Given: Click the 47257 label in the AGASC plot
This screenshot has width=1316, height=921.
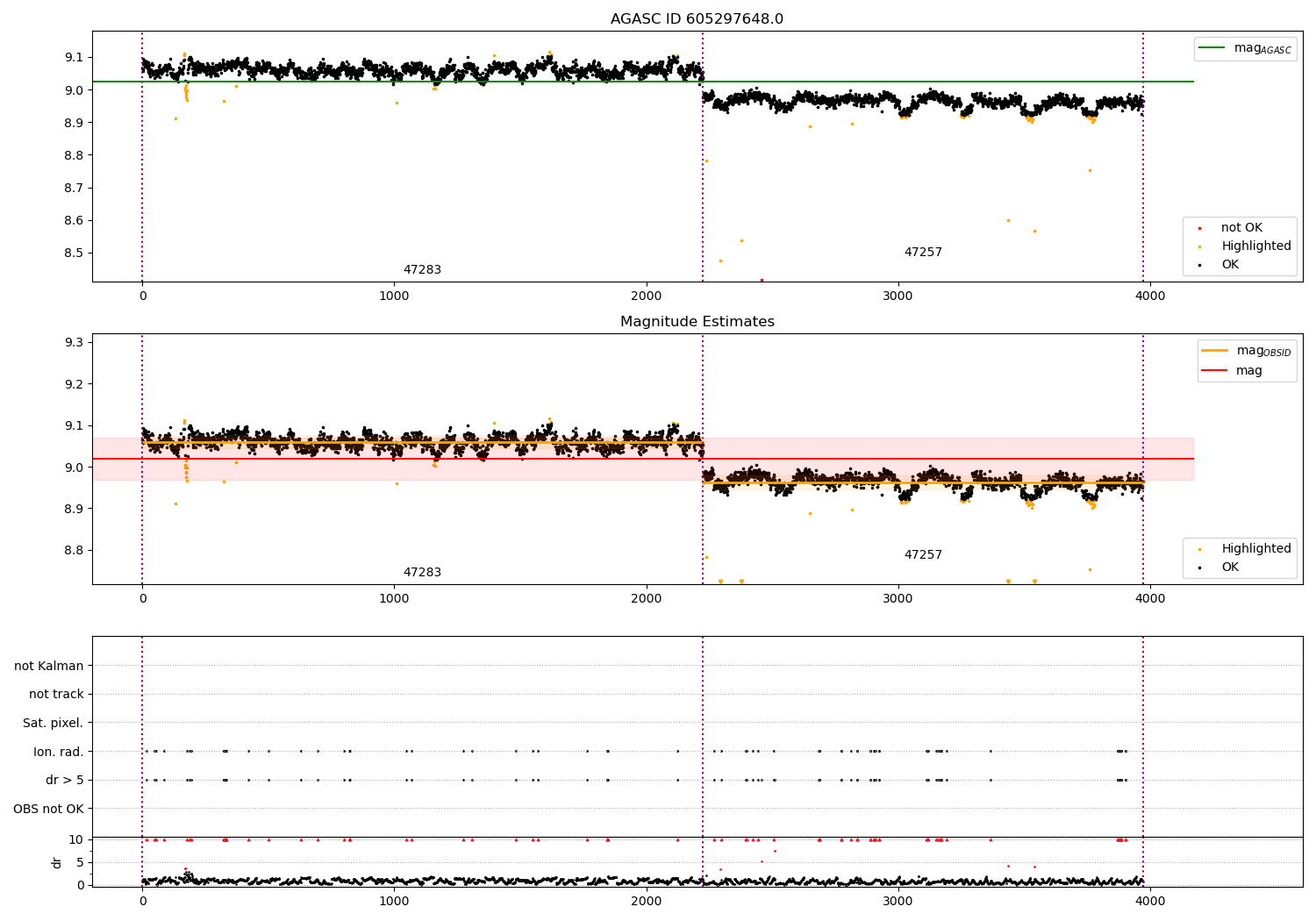Looking at the screenshot, I should point(923,253).
